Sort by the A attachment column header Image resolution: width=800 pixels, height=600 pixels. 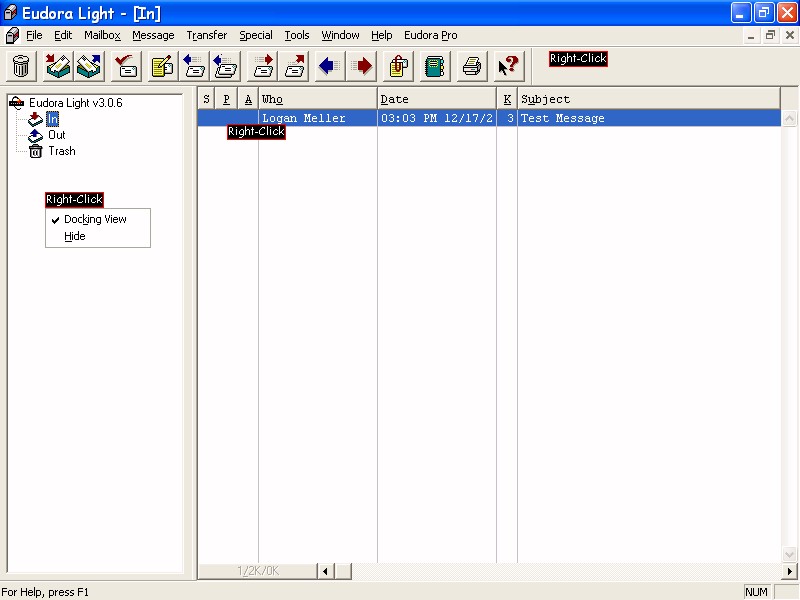(x=248, y=98)
